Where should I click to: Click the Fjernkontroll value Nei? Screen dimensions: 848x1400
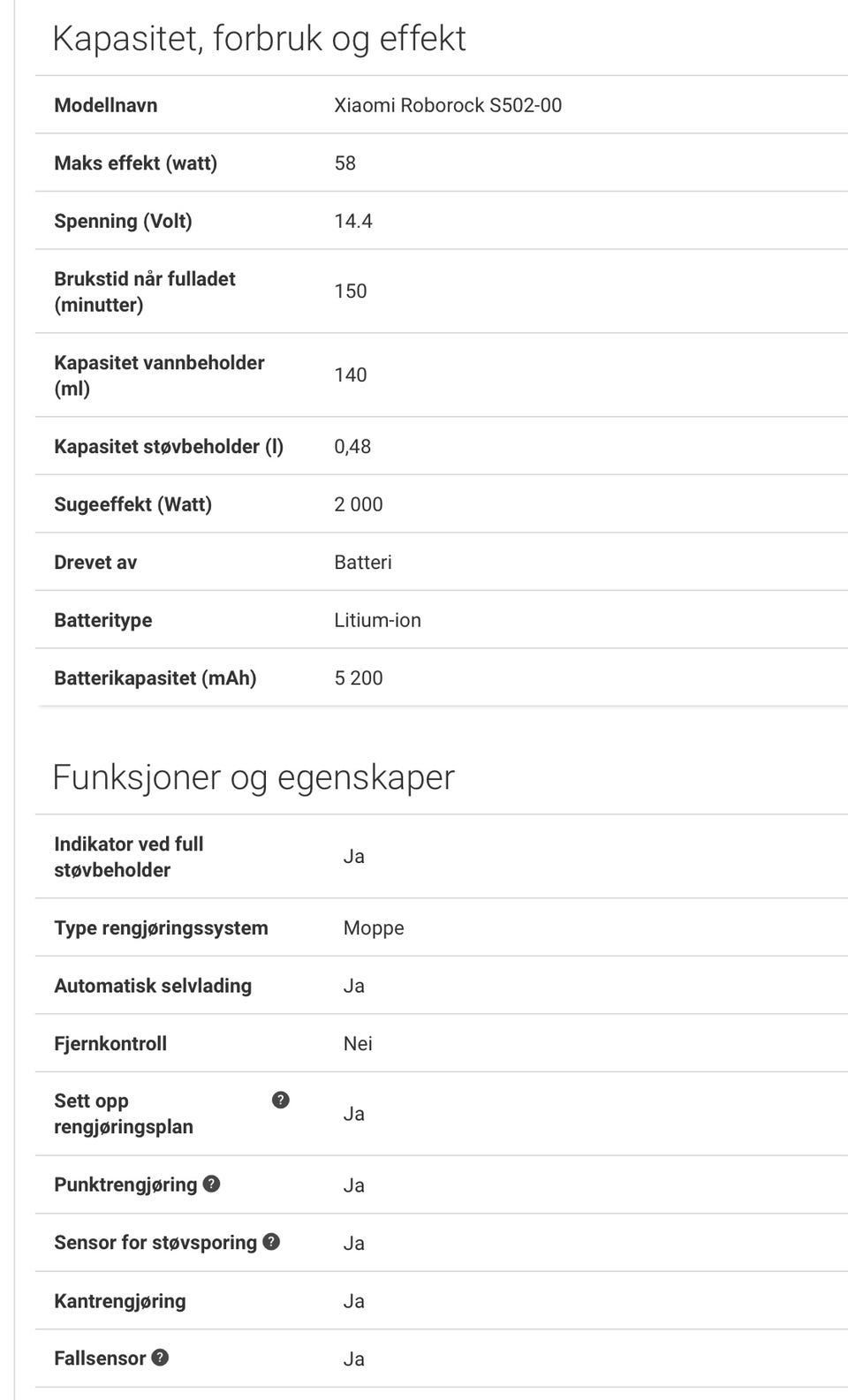(358, 1043)
